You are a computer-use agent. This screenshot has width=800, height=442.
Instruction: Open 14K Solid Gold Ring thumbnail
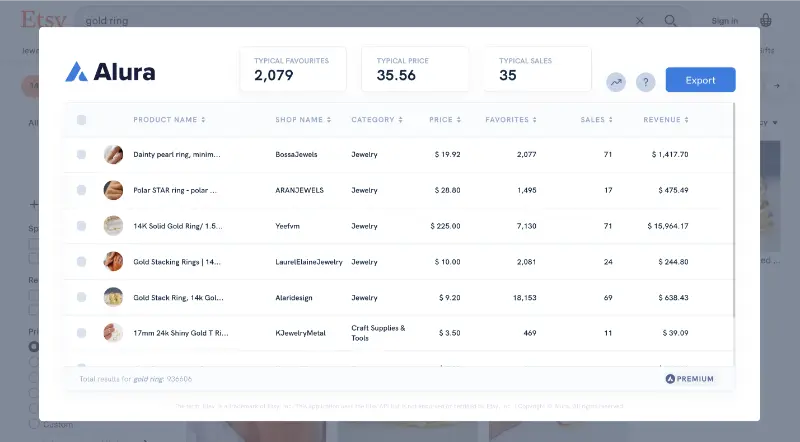tap(113, 226)
